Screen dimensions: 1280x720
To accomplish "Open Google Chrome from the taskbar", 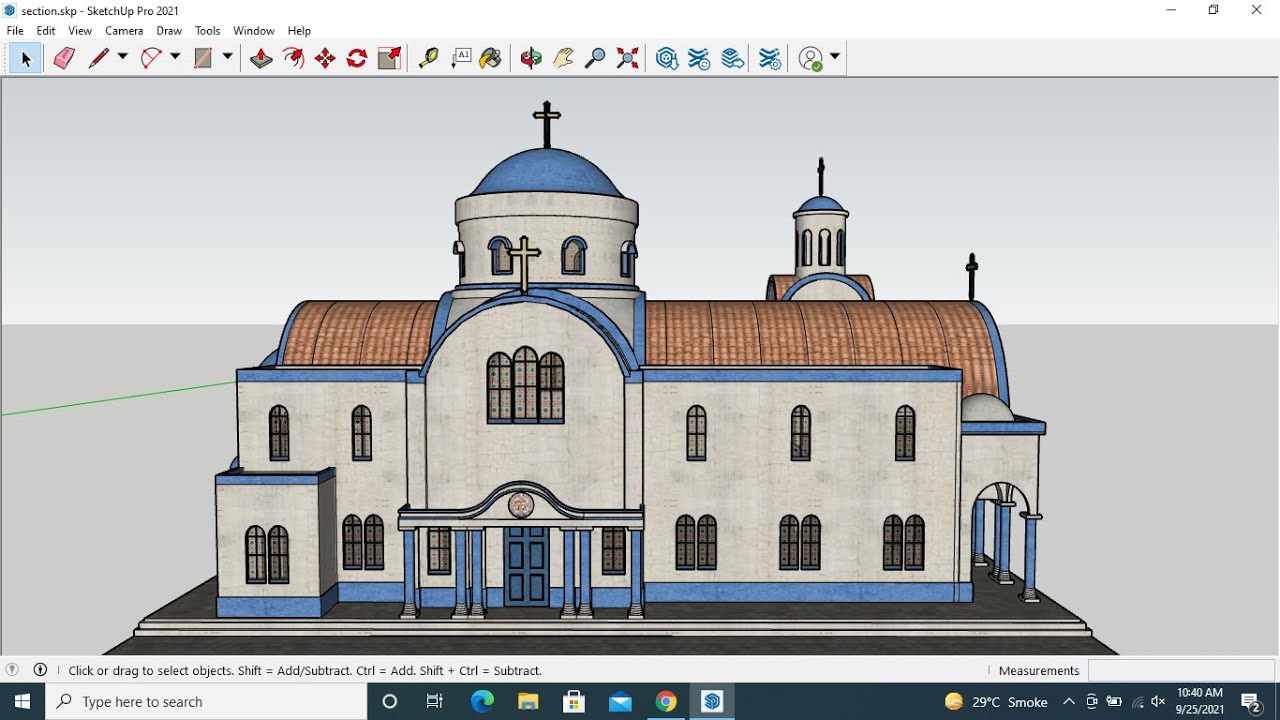I will [x=666, y=702].
